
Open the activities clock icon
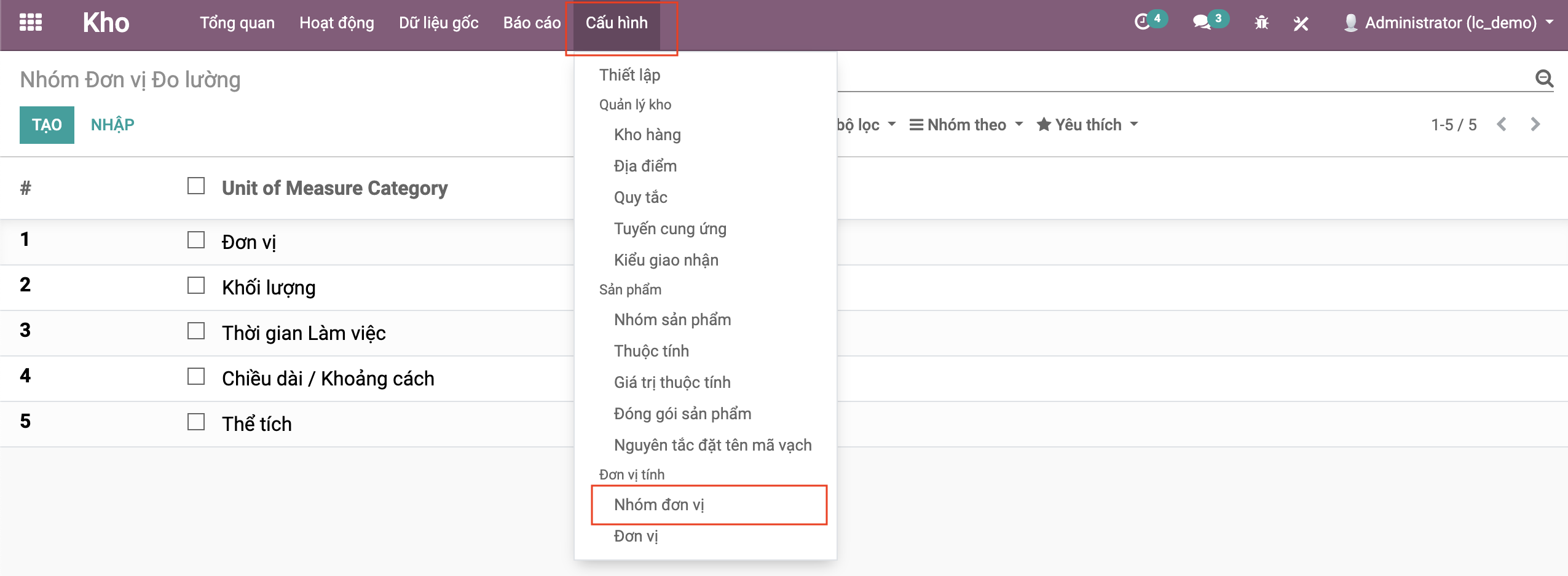[x=1142, y=23]
